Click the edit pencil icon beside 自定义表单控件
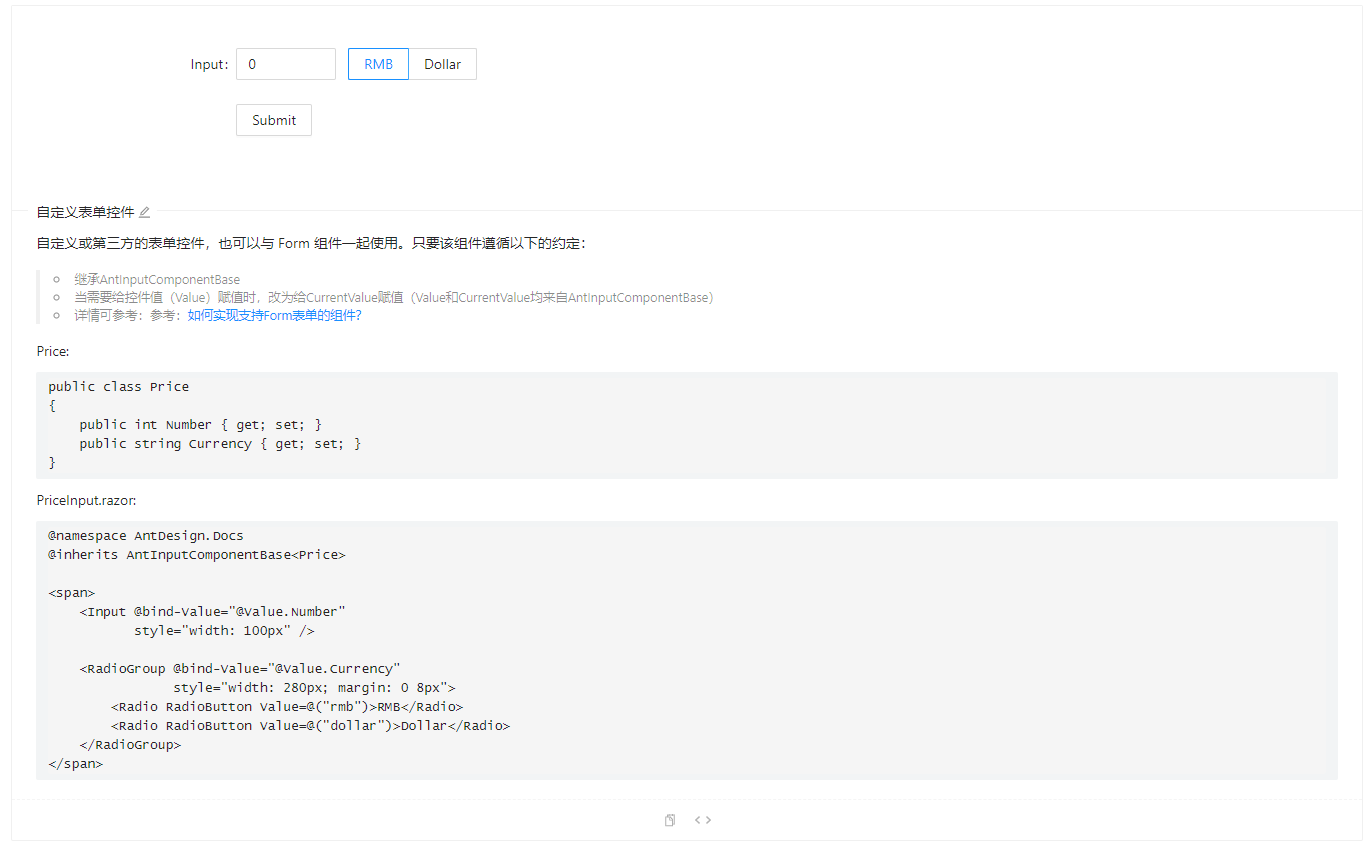The image size is (1372, 848). [144, 212]
